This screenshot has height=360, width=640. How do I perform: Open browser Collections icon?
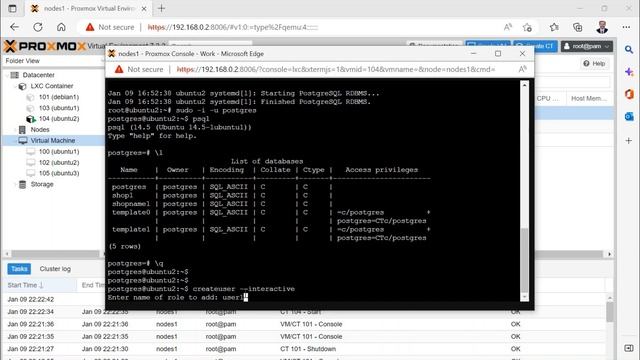(x=578, y=27)
